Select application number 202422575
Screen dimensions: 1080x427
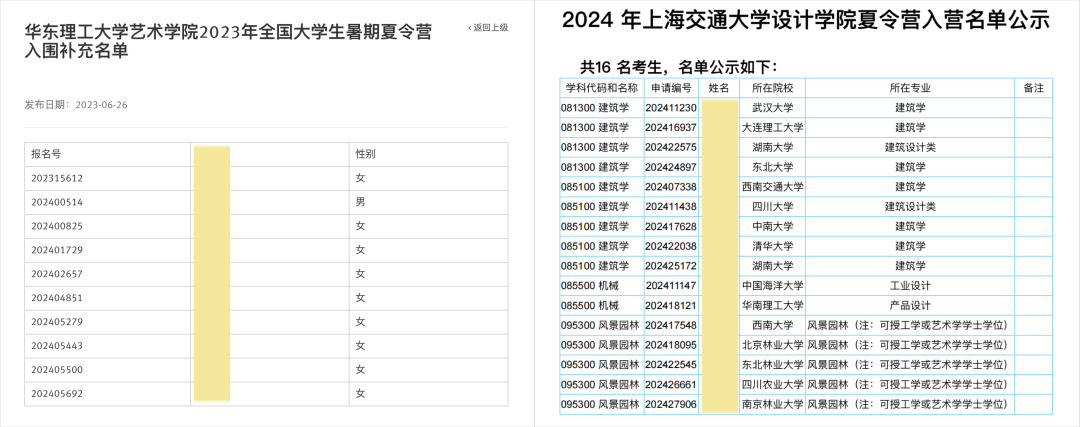(x=672, y=147)
